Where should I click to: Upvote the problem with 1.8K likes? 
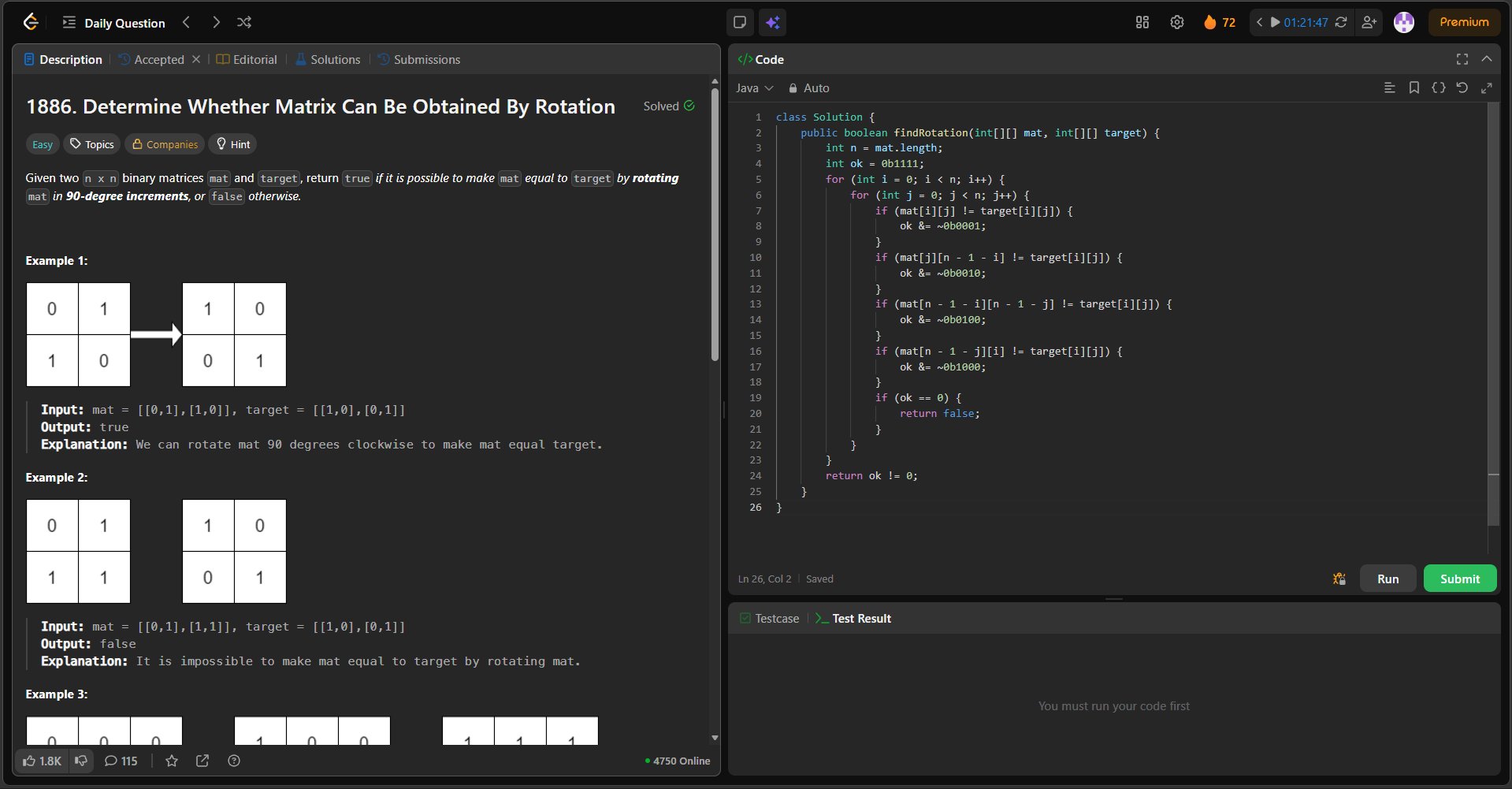42,761
